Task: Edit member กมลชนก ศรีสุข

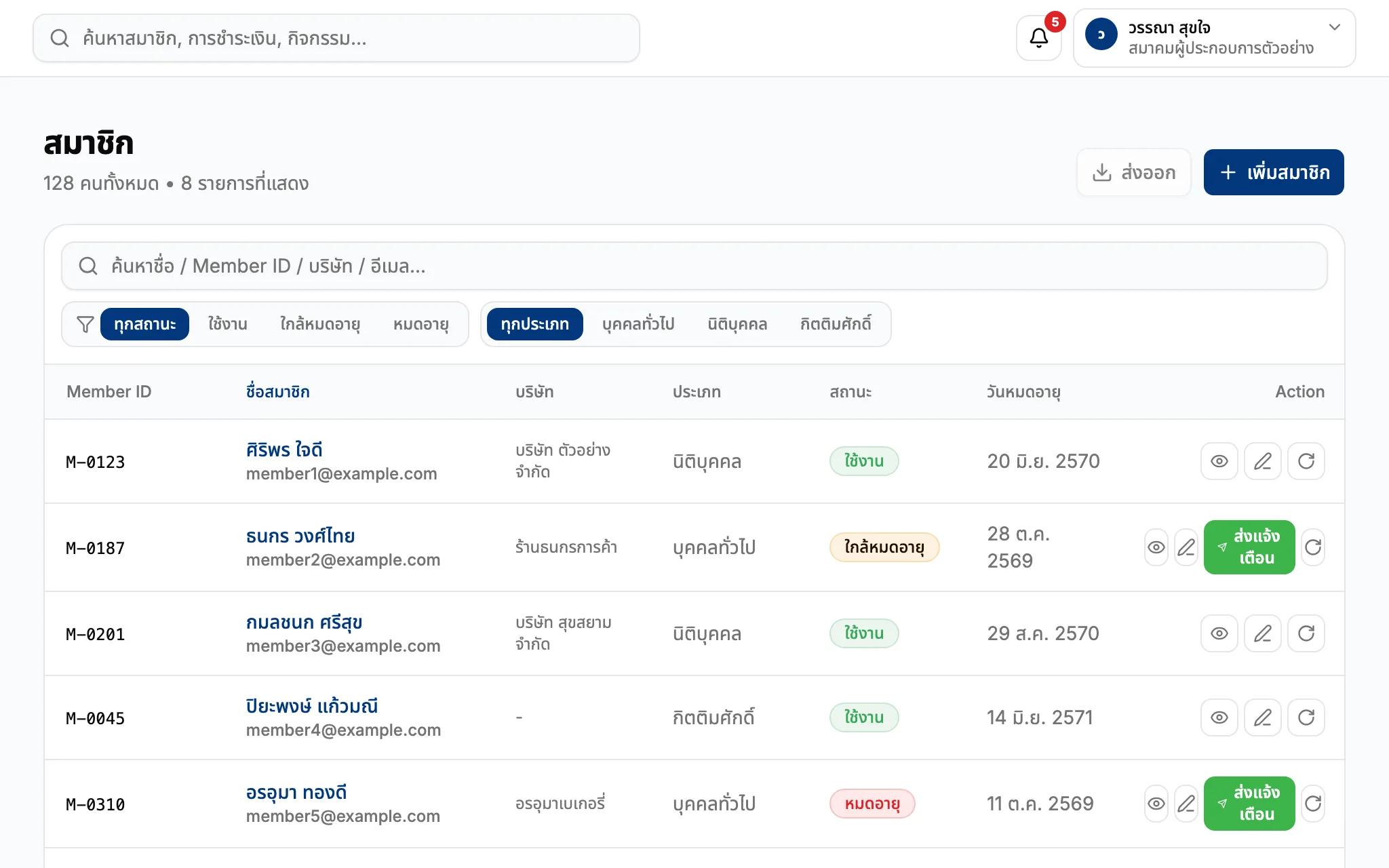Action: pos(1262,633)
